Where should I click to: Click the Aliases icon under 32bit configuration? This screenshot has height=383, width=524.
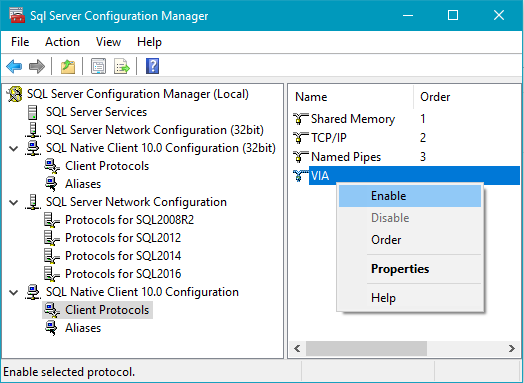coord(51,184)
